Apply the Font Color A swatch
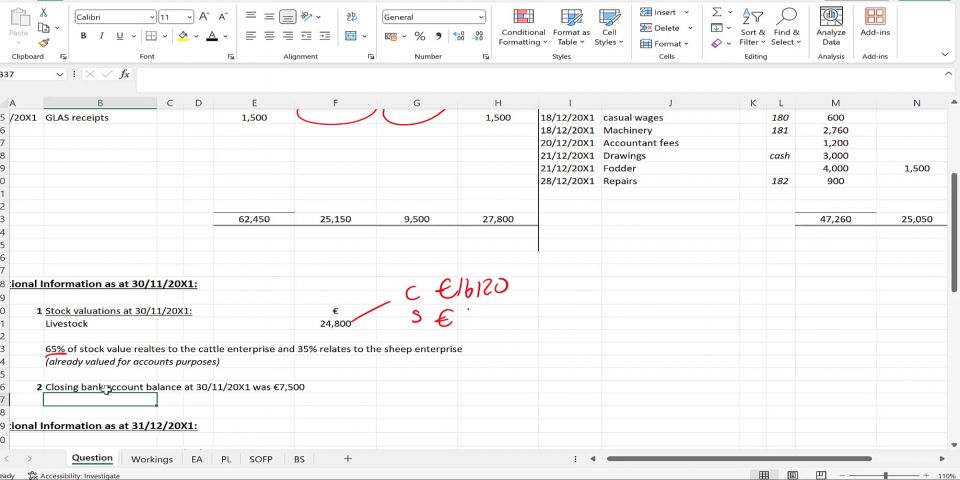This screenshot has width=960, height=480. click(x=212, y=36)
